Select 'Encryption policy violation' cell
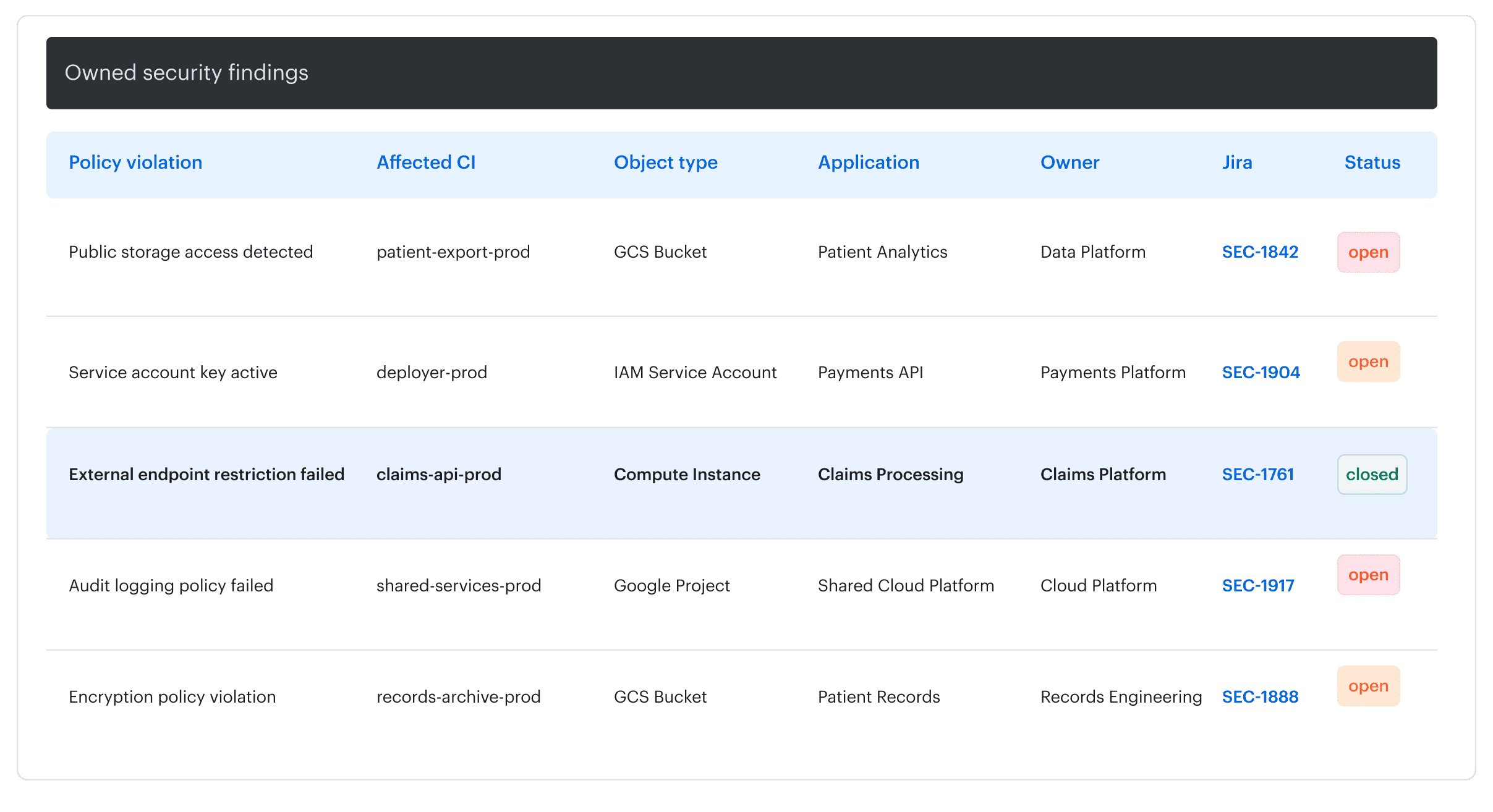 point(172,697)
